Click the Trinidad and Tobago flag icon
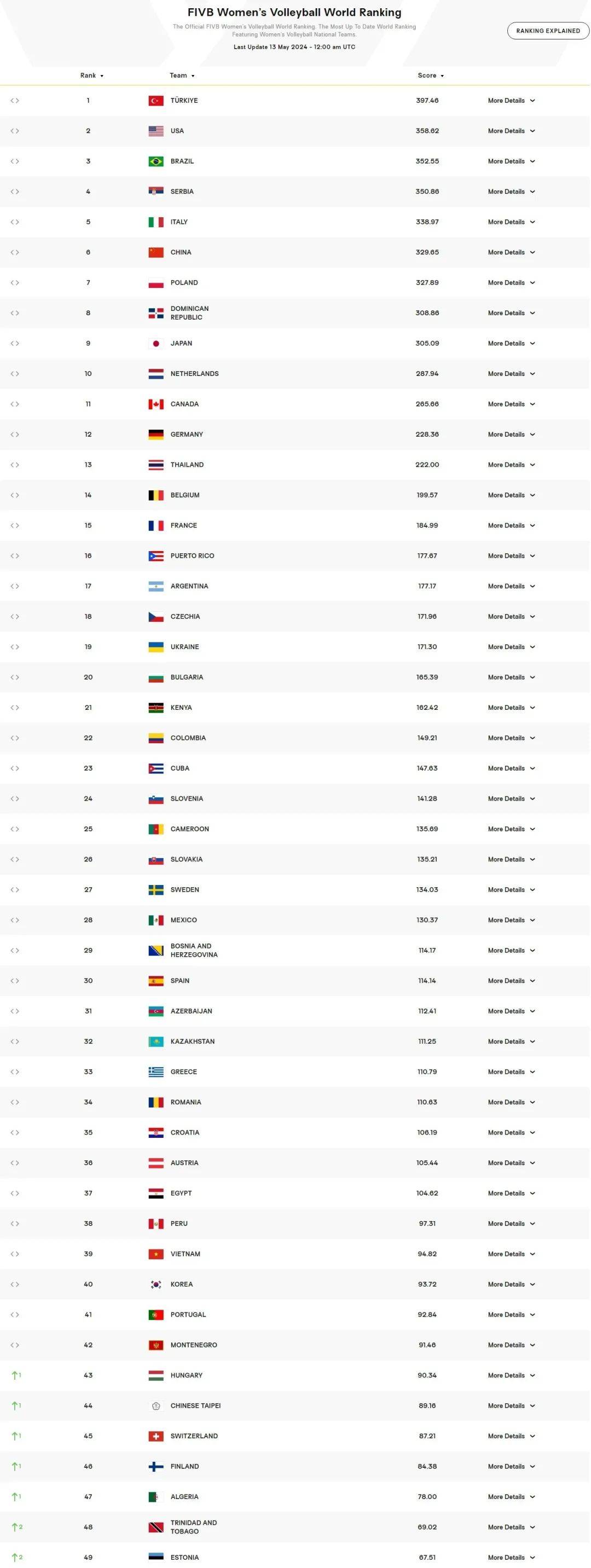Viewport: 591px width, 1568px height. tap(156, 1526)
